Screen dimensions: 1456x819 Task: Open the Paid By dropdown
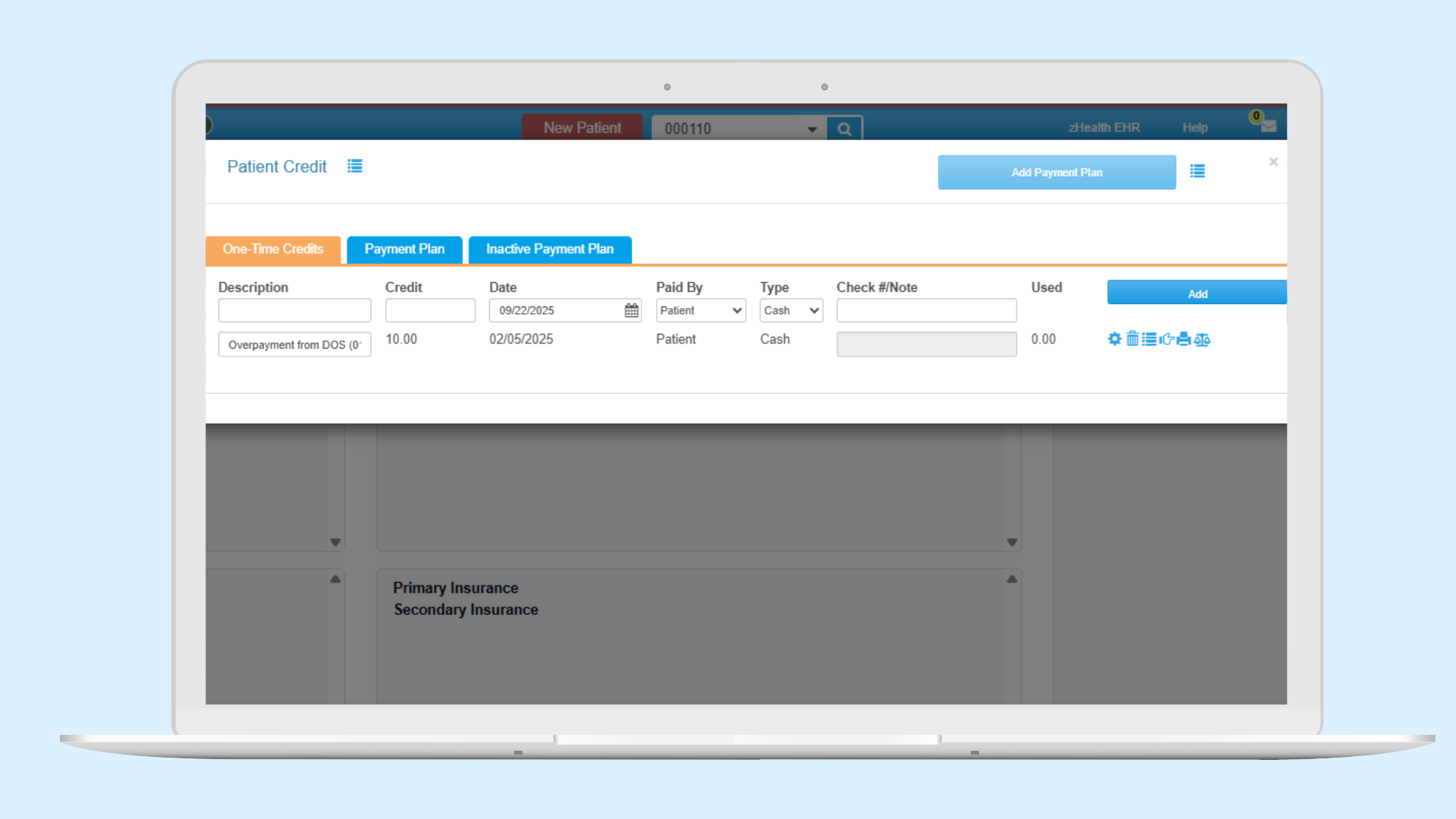(700, 310)
